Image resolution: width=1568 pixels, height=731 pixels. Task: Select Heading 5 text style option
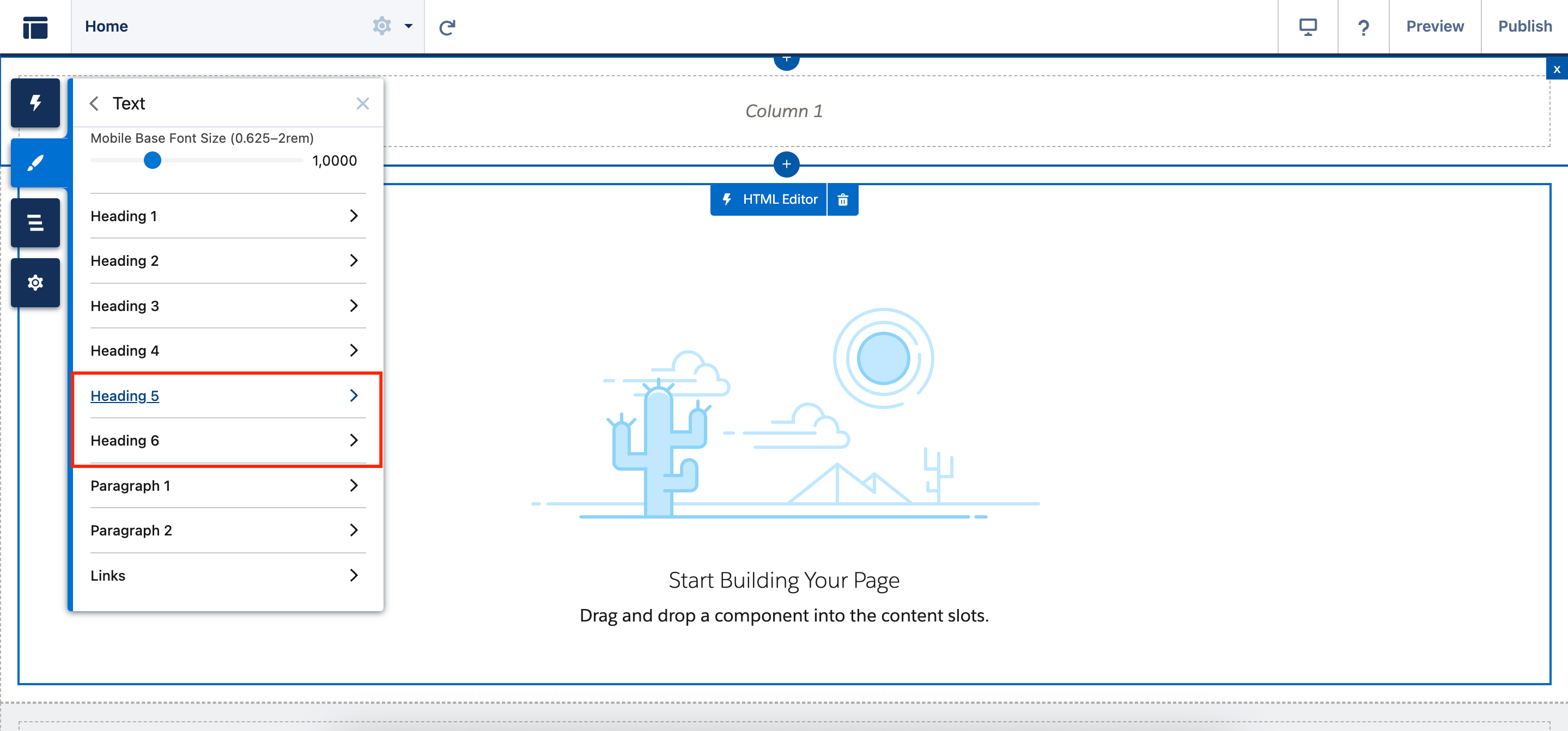(x=125, y=395)
